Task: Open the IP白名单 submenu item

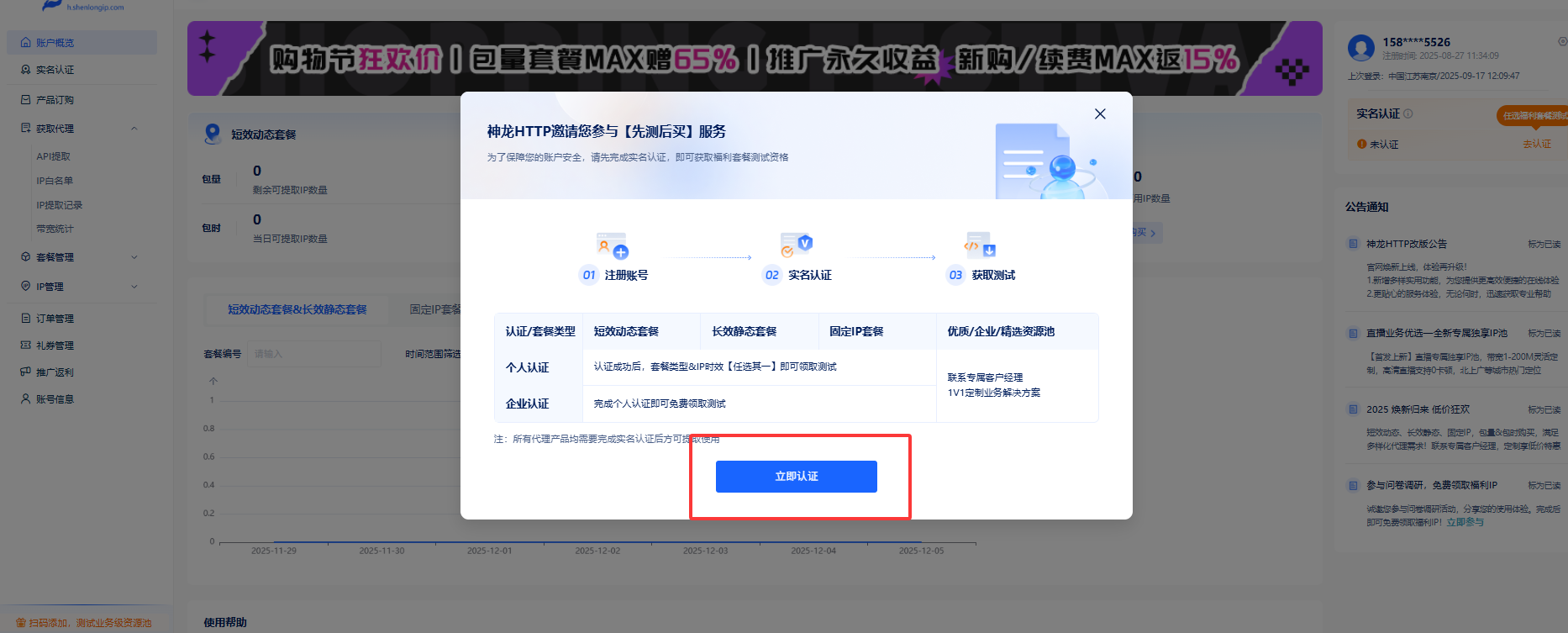Action: click(55, 181)
